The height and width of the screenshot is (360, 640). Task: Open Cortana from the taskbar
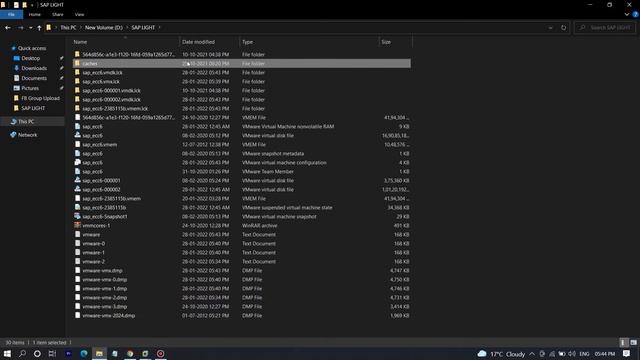[37, 353]
